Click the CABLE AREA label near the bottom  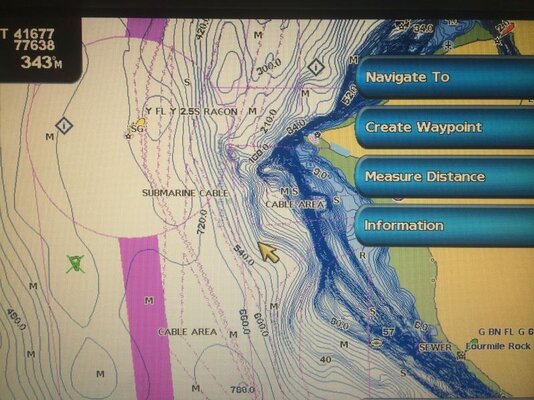coord(187,332)
